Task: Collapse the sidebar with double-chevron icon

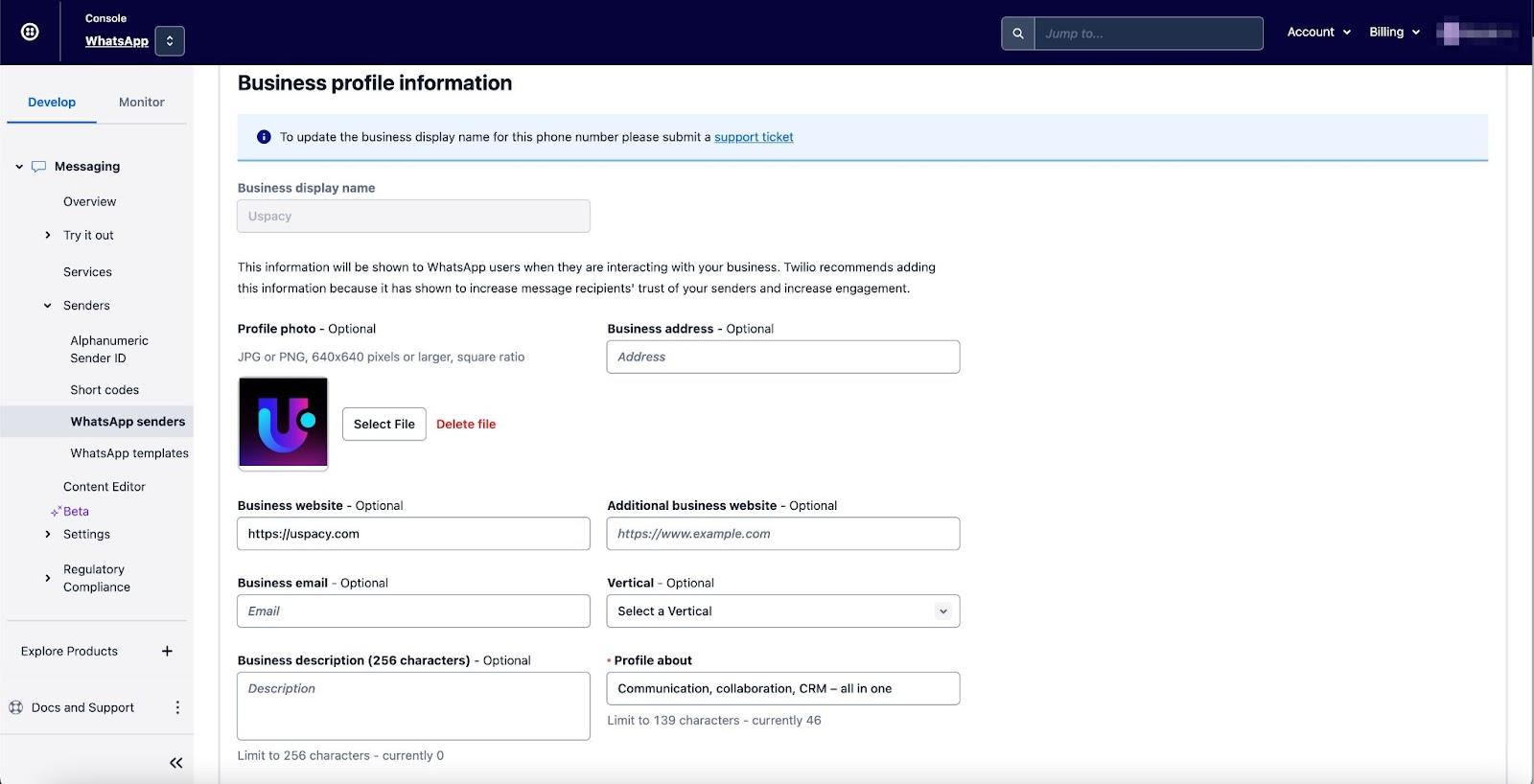Action: (x=175, y=763)
